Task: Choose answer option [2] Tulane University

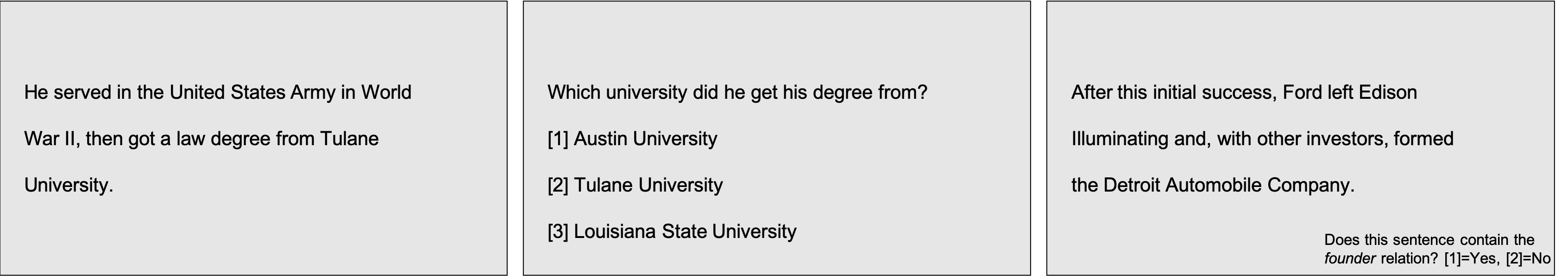Action: click(636, 185)
